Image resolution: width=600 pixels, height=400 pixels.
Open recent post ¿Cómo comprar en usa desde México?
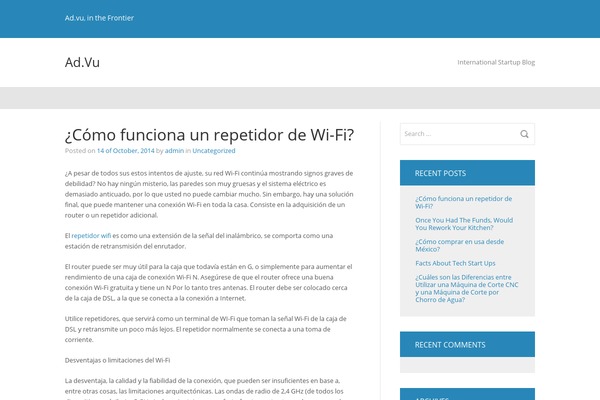pos(459,245)
